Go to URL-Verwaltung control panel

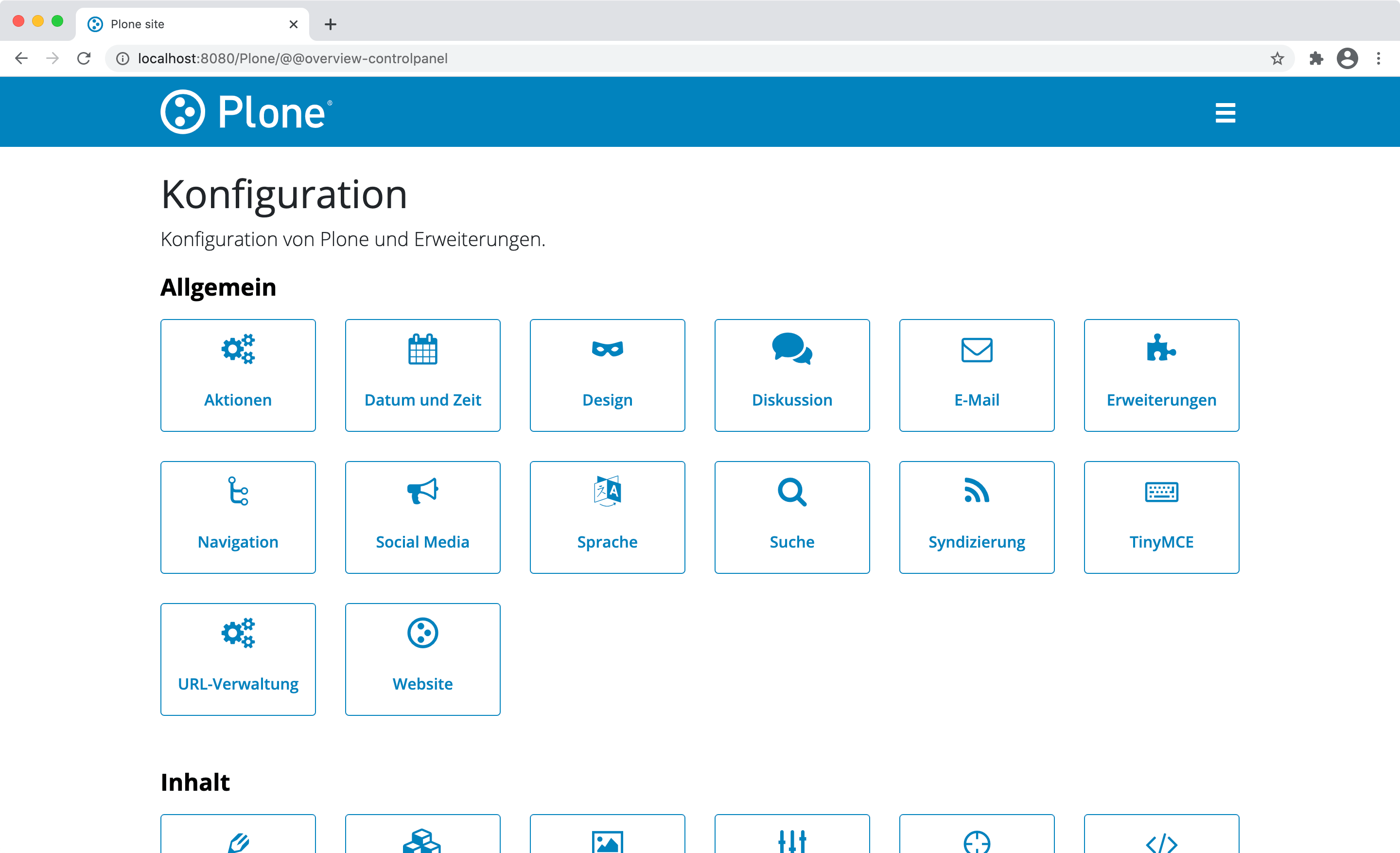pyautogui.click(x=238, y=683)
